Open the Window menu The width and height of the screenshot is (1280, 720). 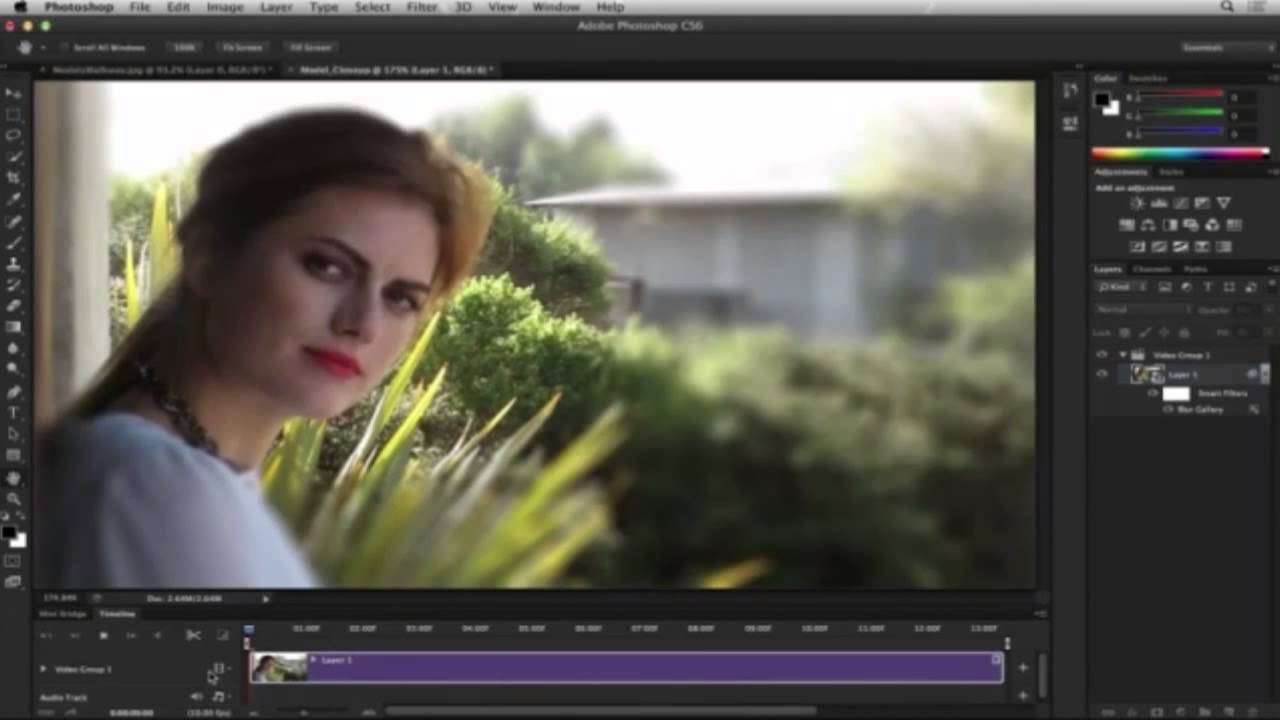click(556, 7)
